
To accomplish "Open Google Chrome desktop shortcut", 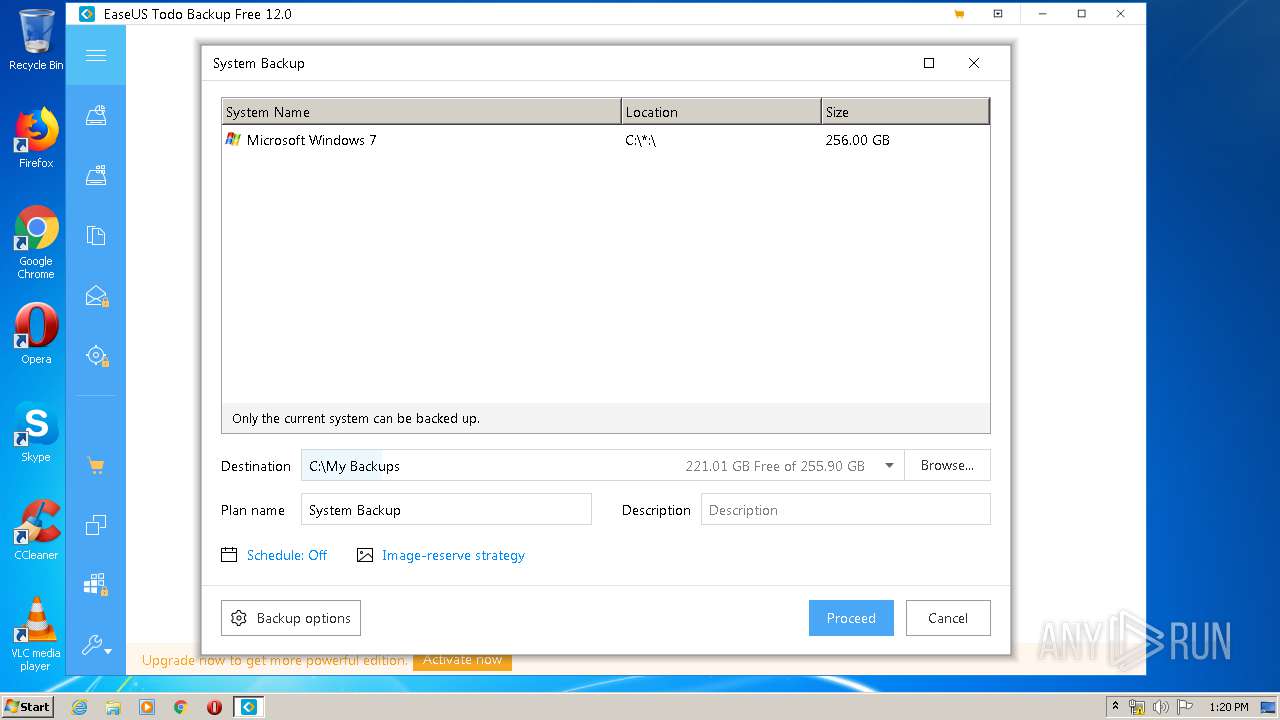I will 36,242.
